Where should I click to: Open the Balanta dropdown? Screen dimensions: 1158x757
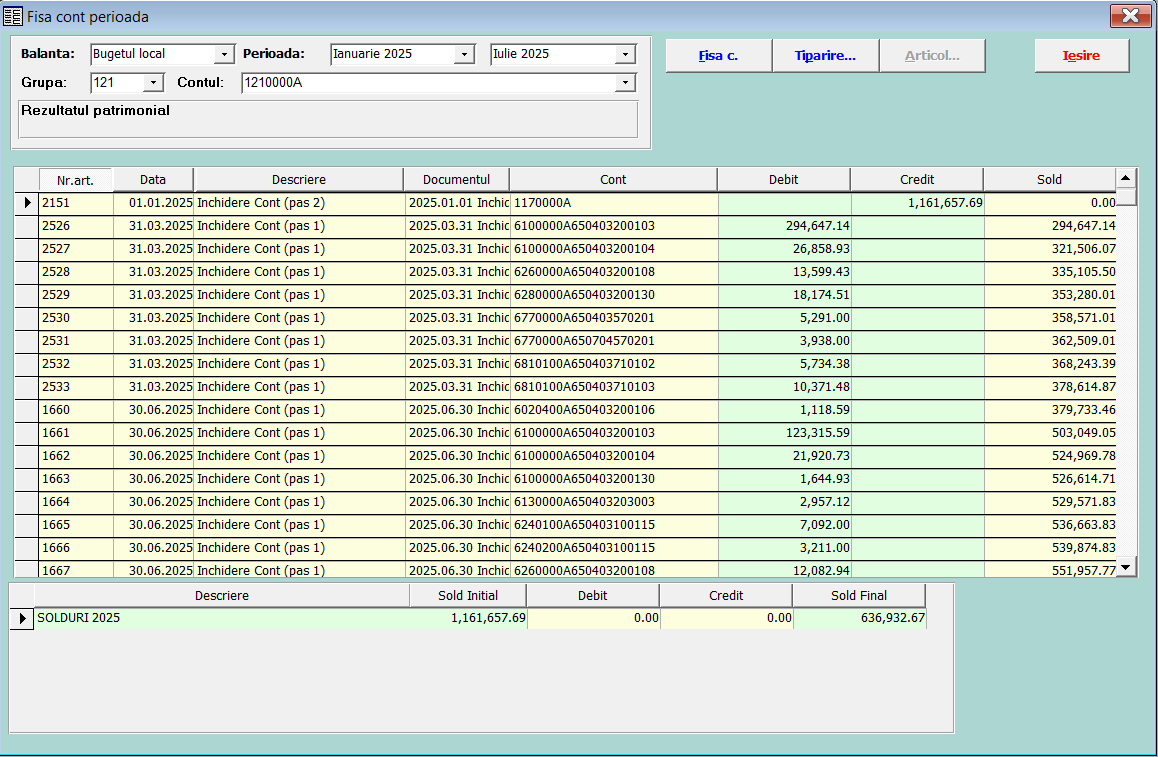point(224,54)
